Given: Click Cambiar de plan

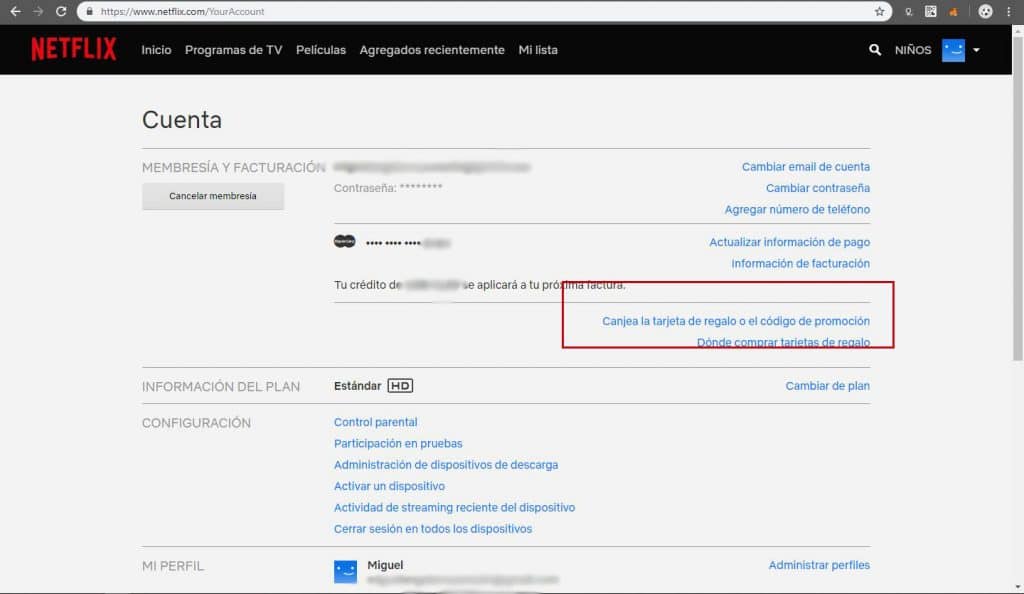Looking at the screenshot, I should (x=827, y=386).
